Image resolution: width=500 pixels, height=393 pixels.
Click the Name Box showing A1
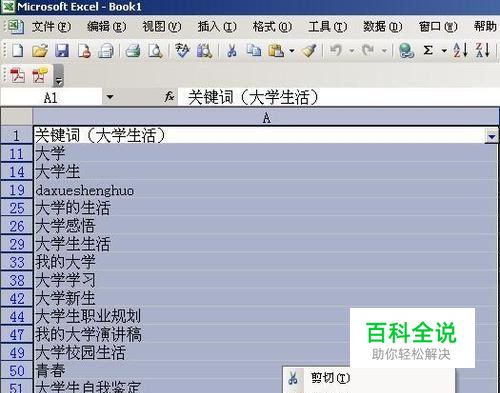click(51, 97)
